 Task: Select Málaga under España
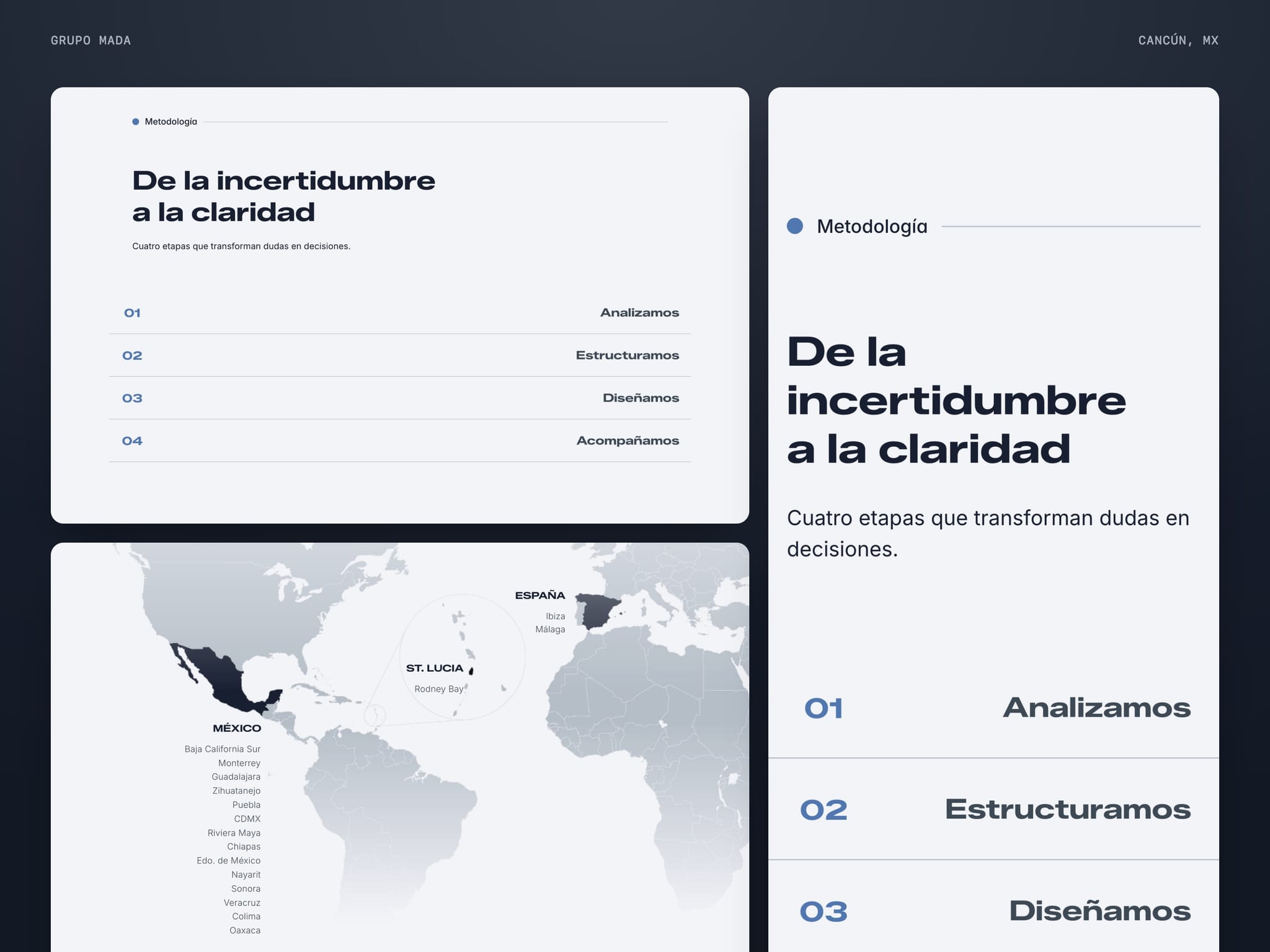[550, 630]
